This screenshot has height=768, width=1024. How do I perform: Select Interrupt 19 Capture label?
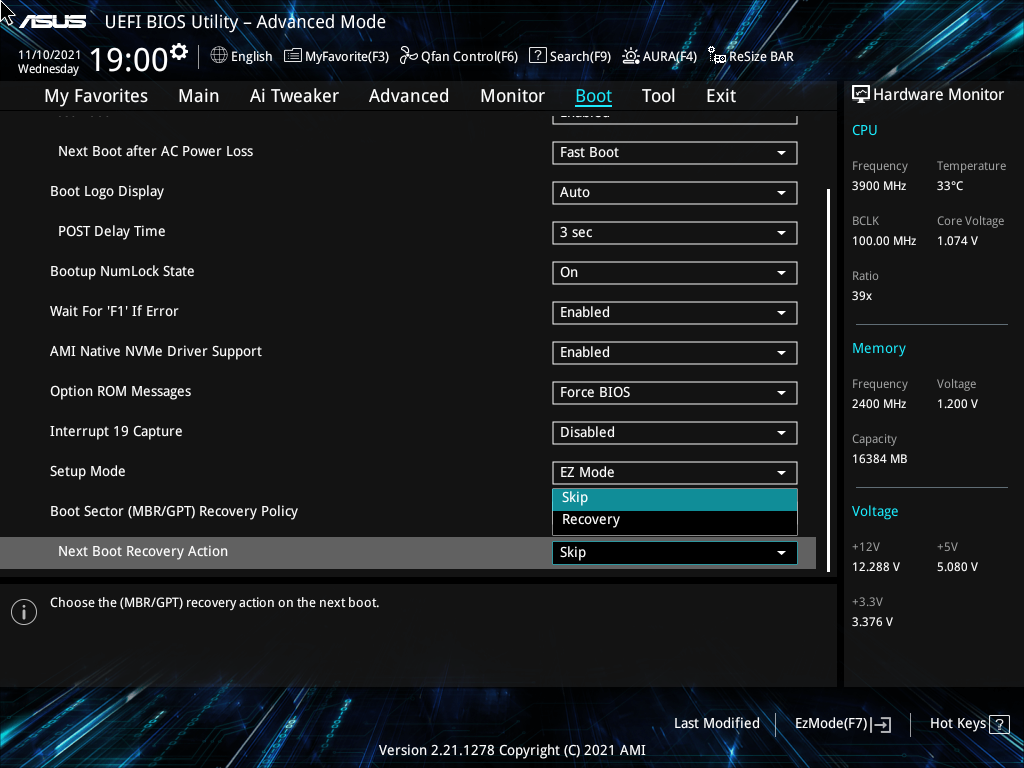coord(116,432)
